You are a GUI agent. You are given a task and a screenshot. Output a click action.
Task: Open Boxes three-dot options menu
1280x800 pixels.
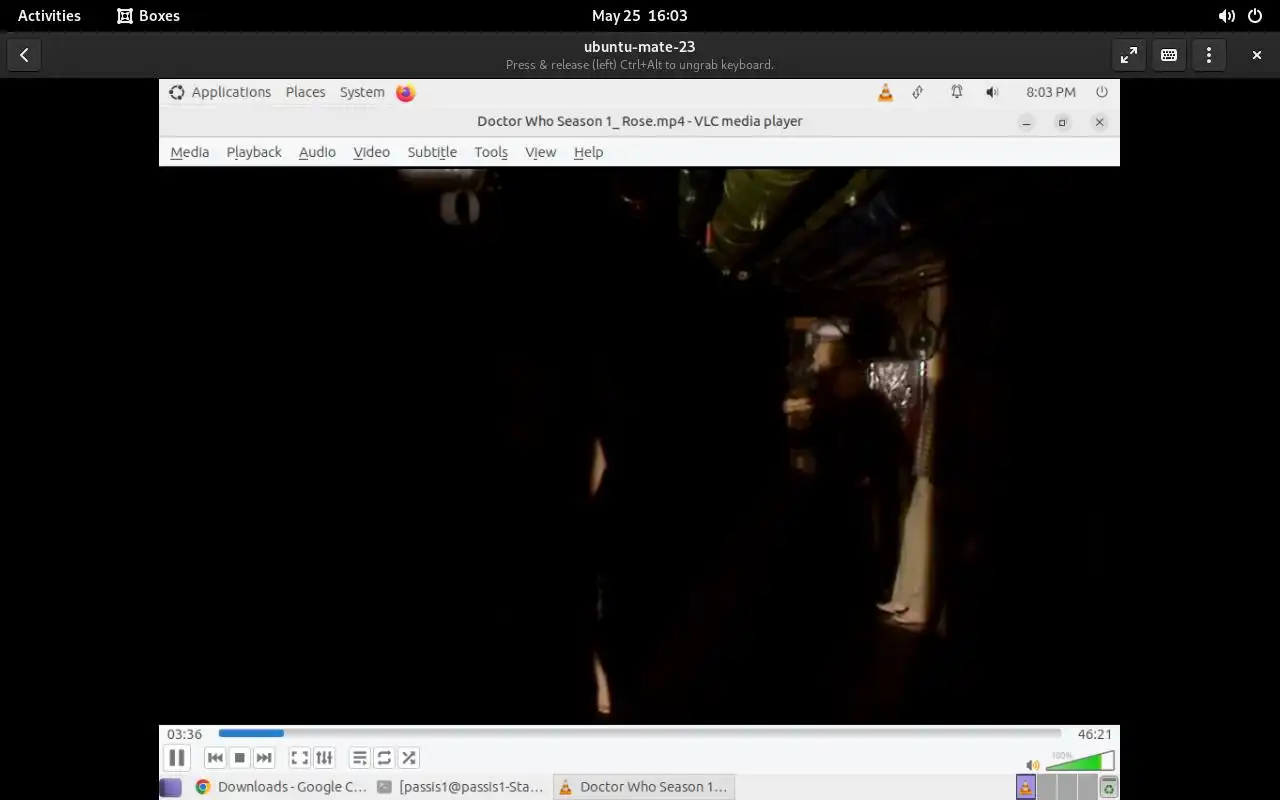point(1208,55)
